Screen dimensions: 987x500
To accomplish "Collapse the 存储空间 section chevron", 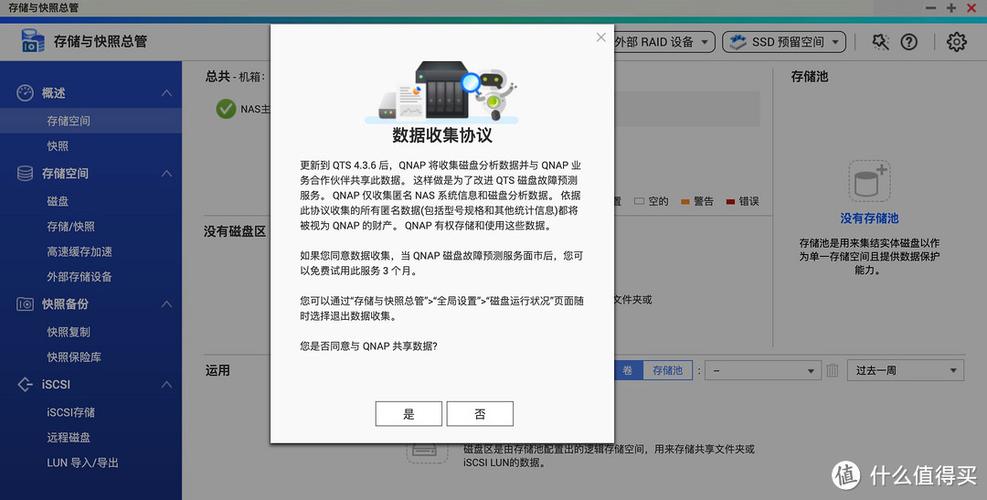I will coord(167,173).
